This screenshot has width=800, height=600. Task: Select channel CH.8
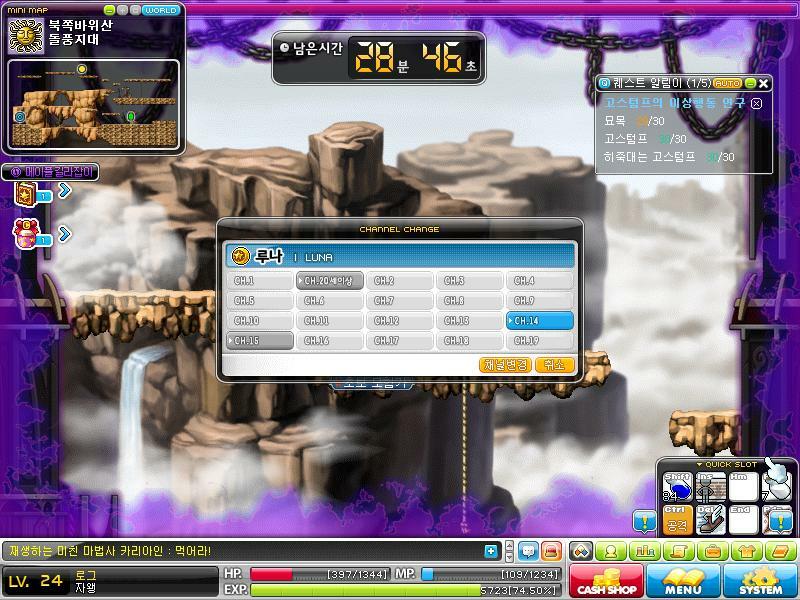(x=469, y=301)
